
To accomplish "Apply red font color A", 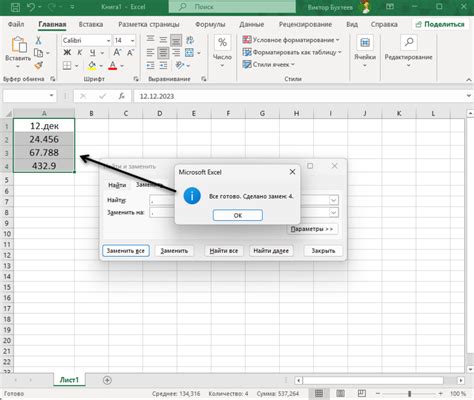I will click(x=113, y=65).
